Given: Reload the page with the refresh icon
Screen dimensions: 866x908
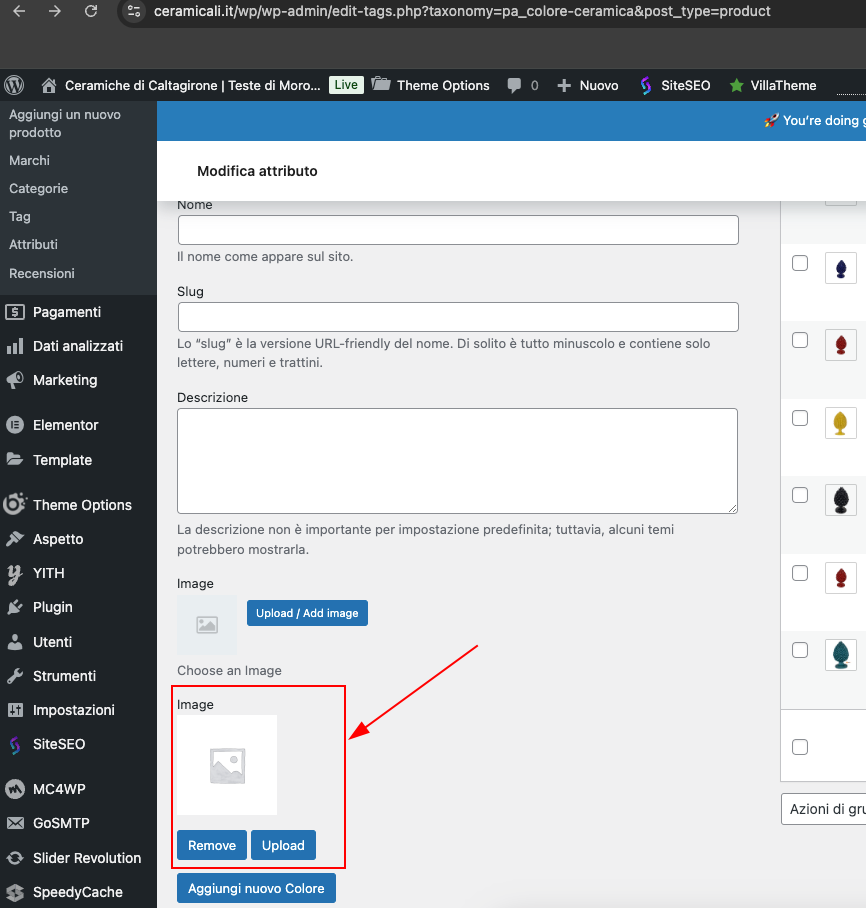Looking at the screenshot, I should [91, 11].
